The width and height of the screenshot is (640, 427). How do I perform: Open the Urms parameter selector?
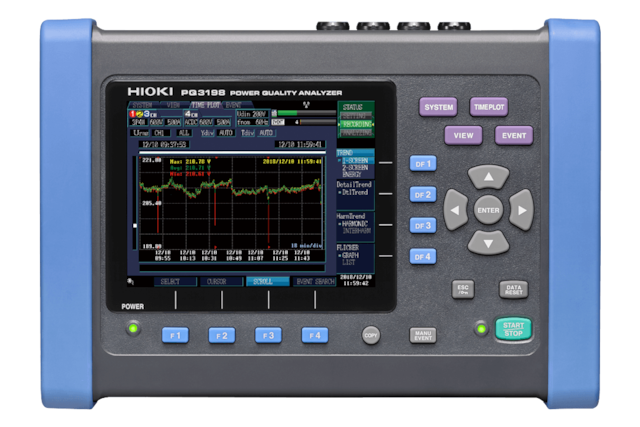click(141, 133)
